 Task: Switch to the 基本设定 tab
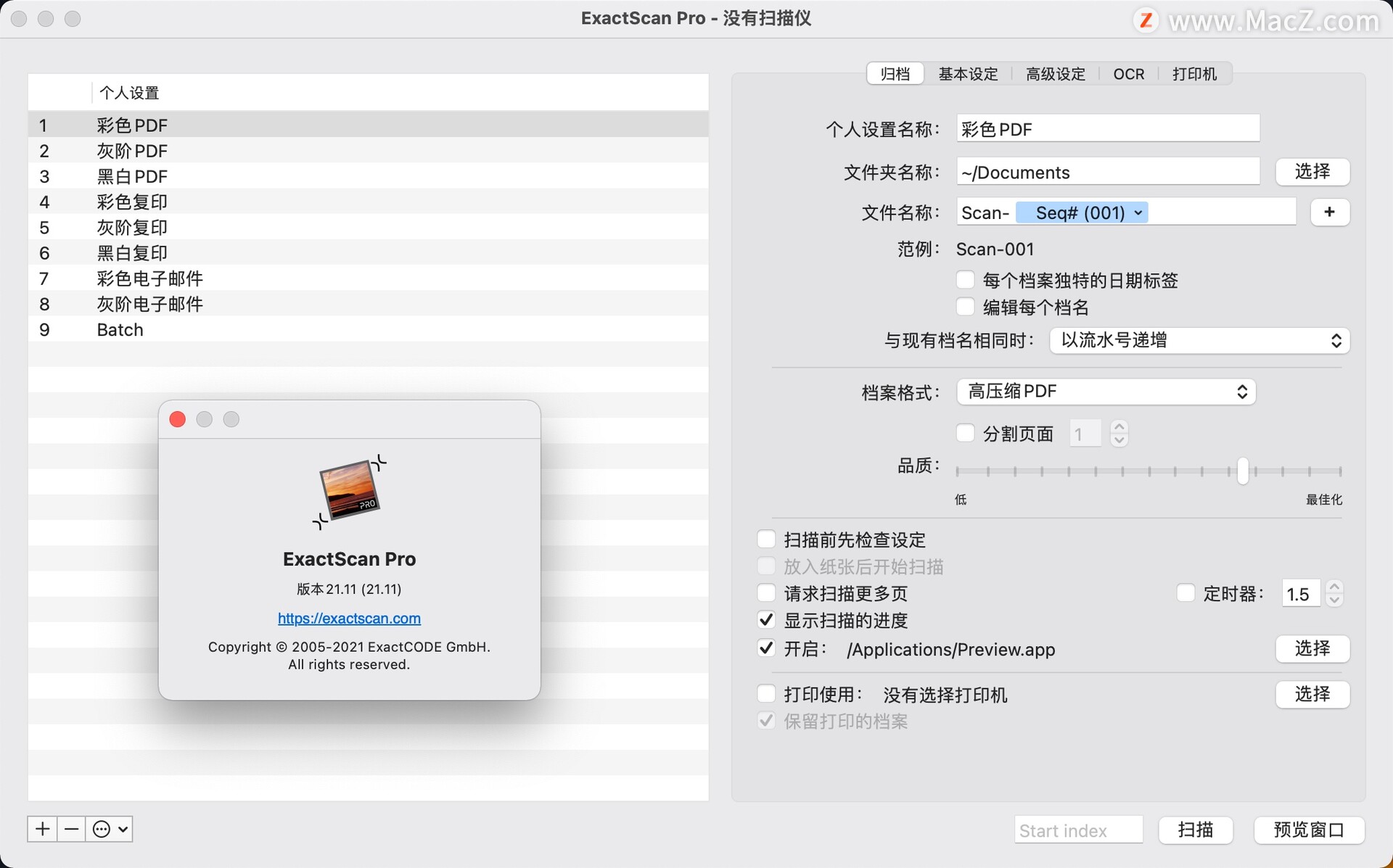(968, 74)
